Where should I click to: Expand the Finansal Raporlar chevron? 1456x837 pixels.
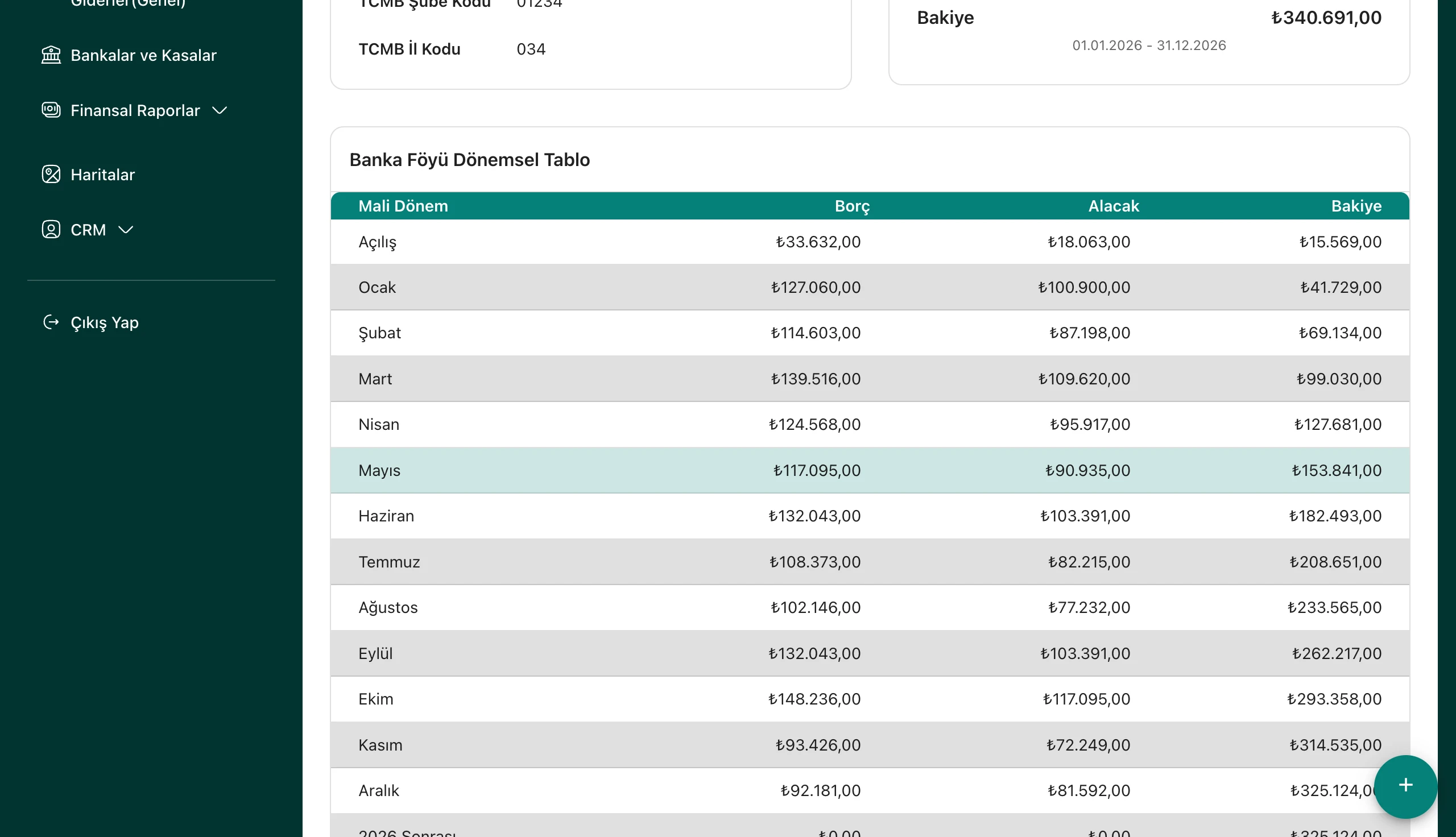pyautogui.click(x=220, y=110)
